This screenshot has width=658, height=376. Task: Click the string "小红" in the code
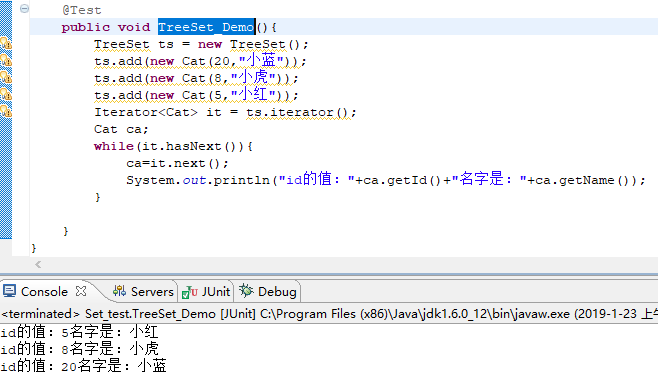(x=253, y=94)
